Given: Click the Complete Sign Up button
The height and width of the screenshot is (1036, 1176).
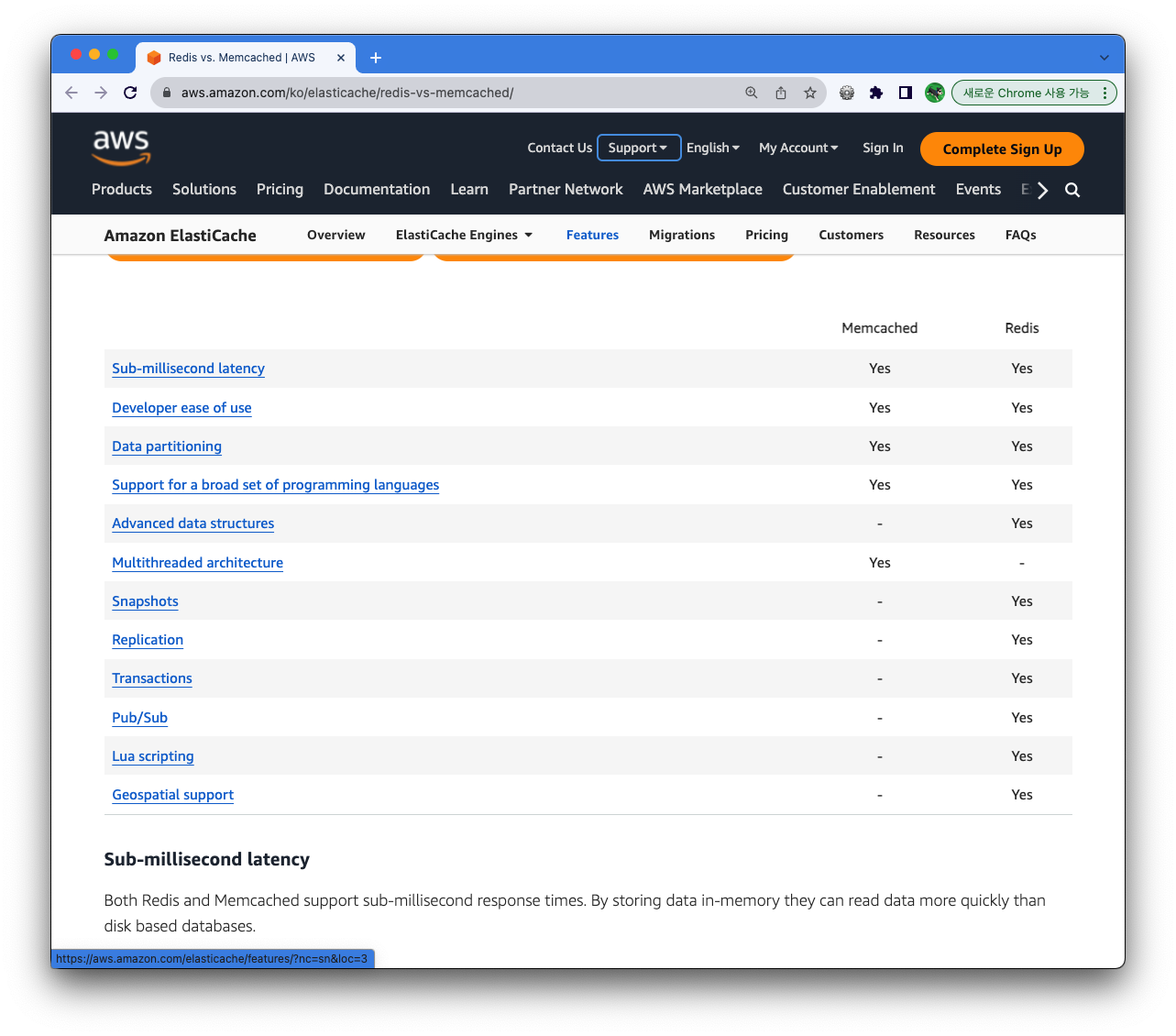Looking at the screenshot, I should [1002, 149].
